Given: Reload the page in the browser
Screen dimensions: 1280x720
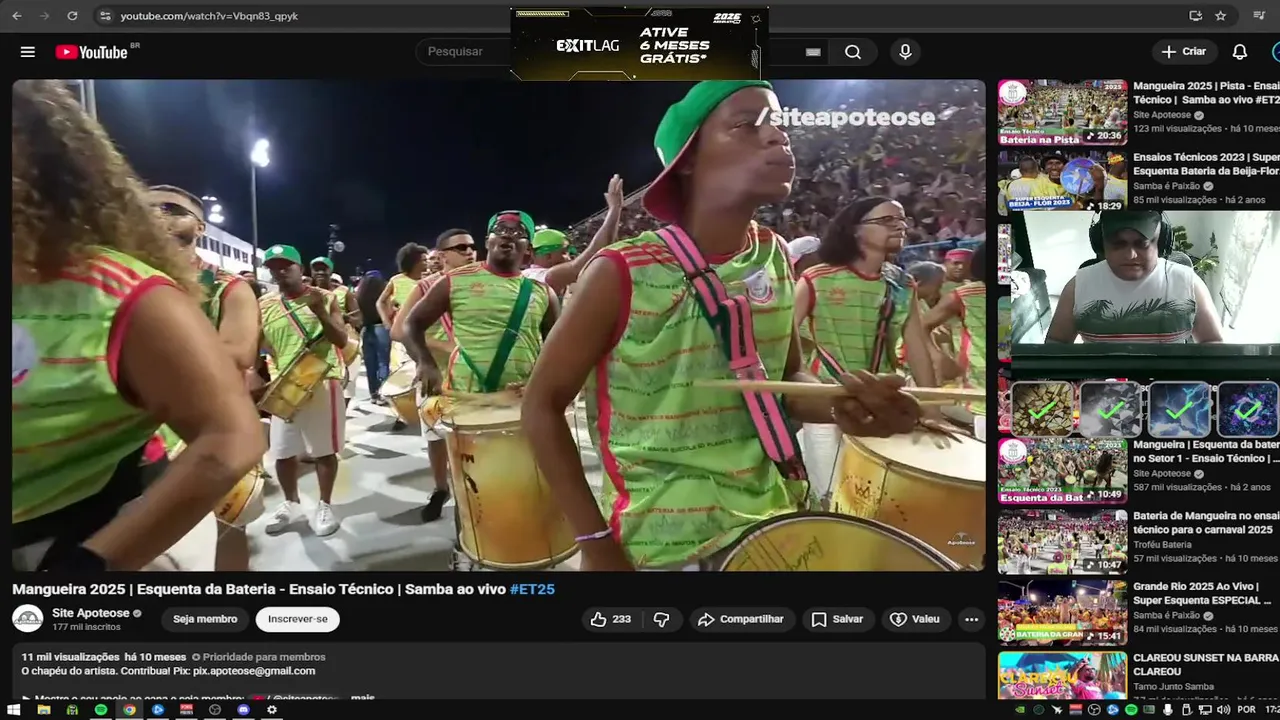Looking at the screenshot, I should 72,16.
